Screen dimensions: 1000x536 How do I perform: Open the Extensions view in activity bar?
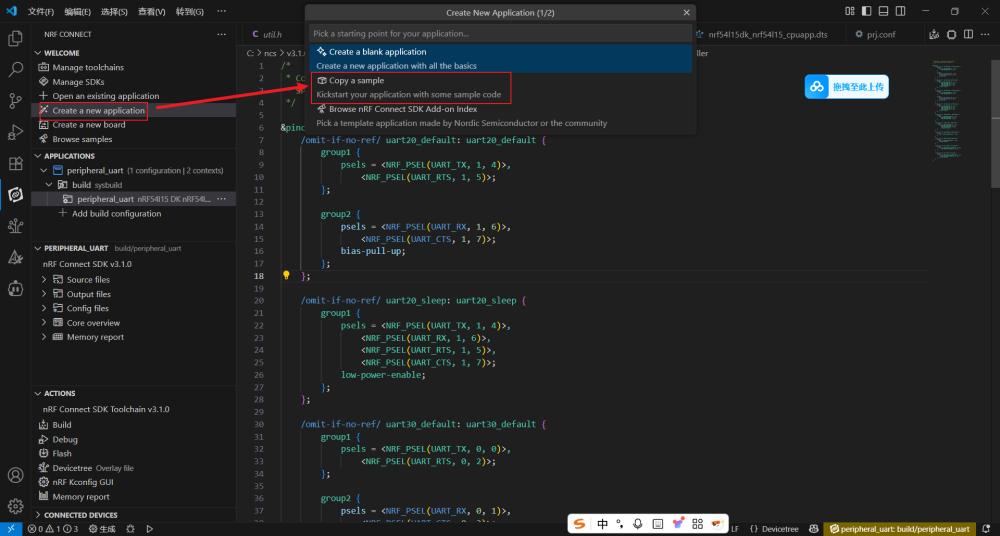coord(15,163)
